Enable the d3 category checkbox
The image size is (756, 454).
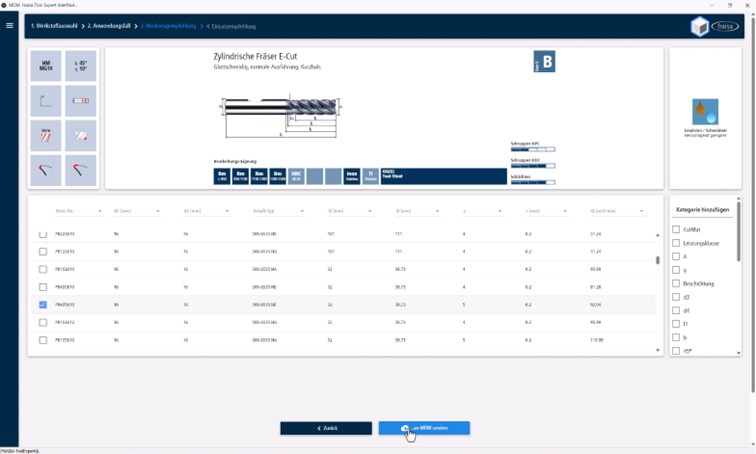tap(676, 297)
